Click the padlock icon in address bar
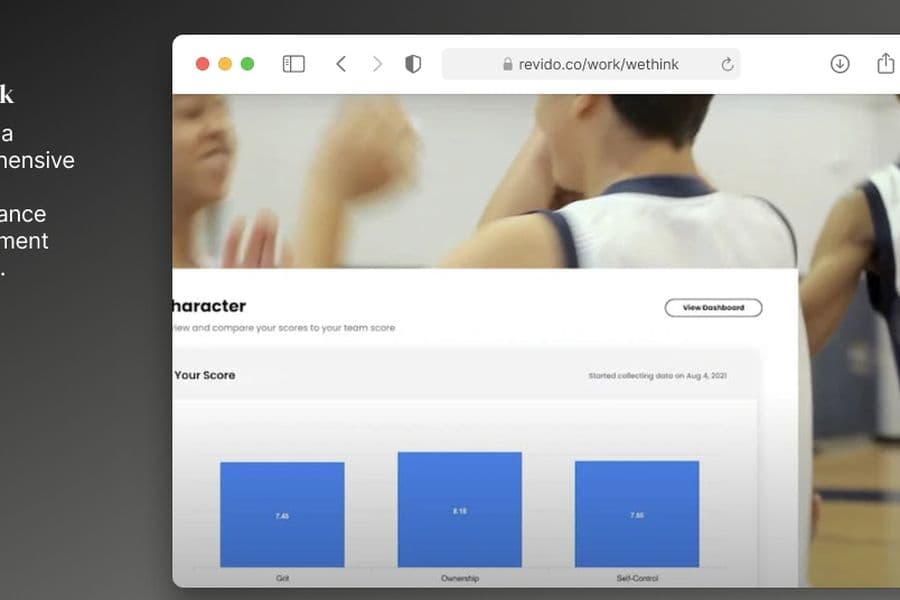Viewport: 900px width, 600px height. click(x=507, y=64)
